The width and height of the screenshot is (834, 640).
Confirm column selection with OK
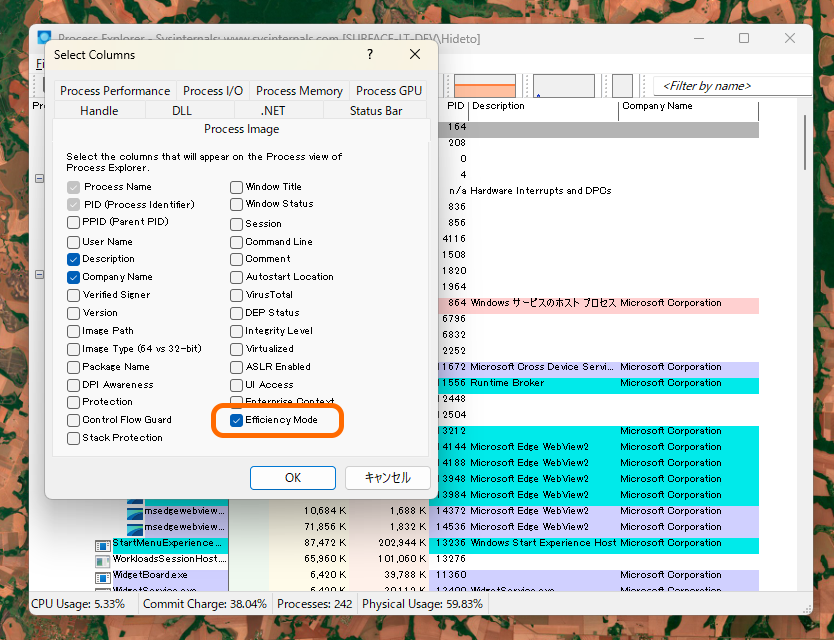point(293,478)
